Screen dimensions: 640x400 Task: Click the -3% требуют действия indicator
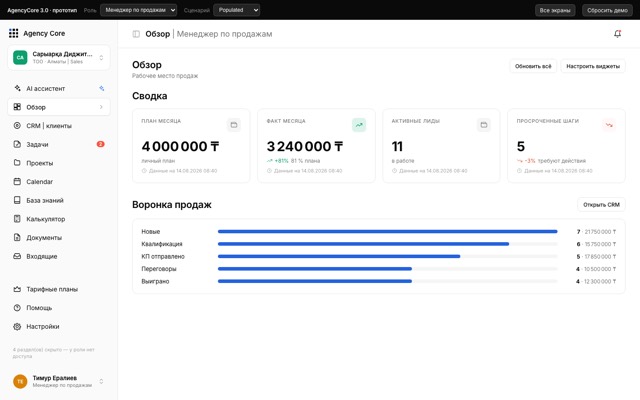point(551,161)
